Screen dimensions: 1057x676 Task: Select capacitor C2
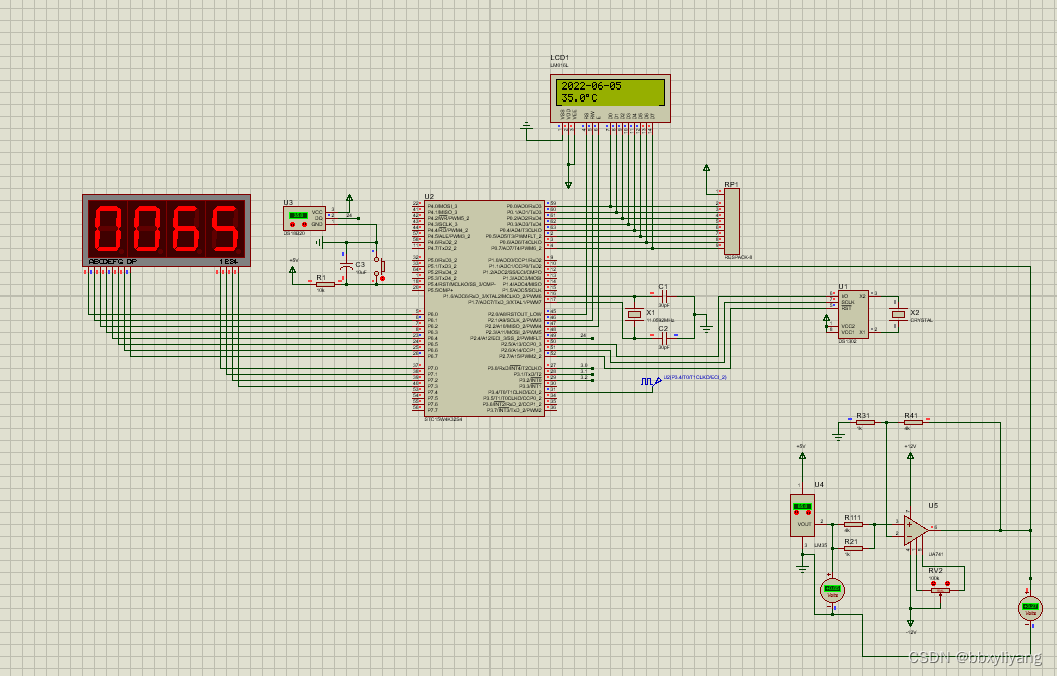pyautogui.click(x=663, y=338)
